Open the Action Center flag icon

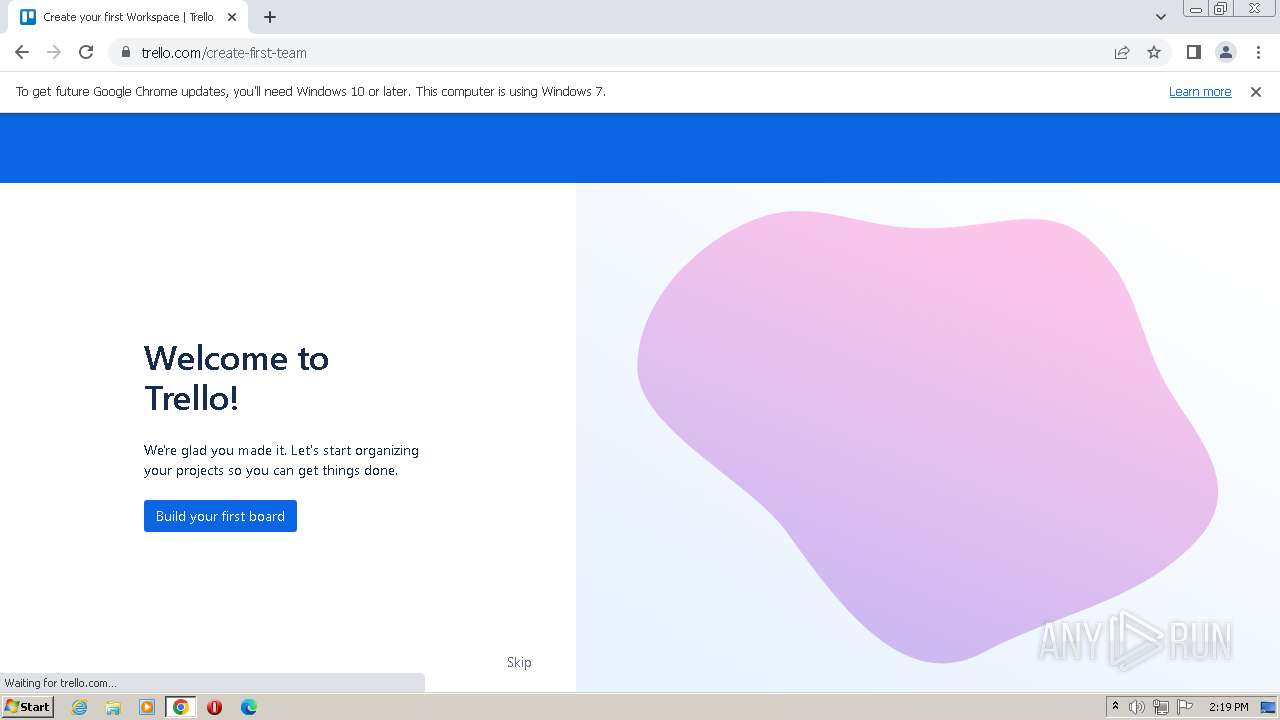(1185, 707)
